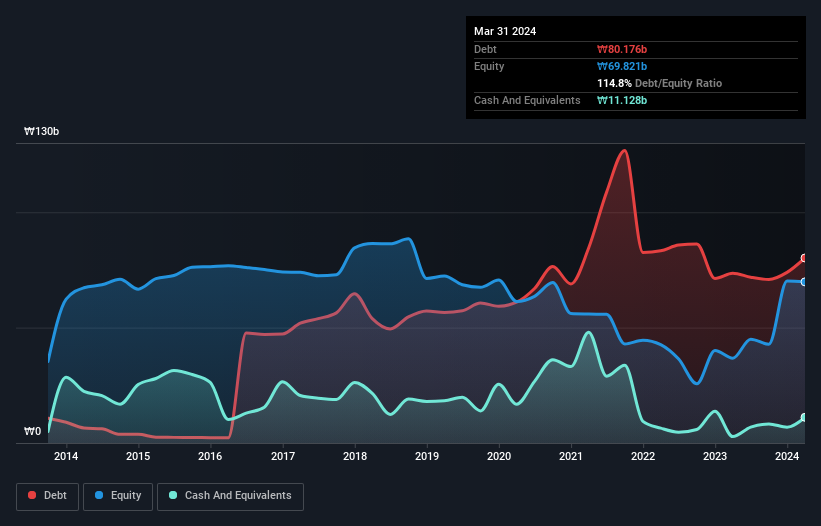Click the 2019 x-axis label
Viewport: 821px width, 526px height.
pyautogui.click(x=427, y=456)
